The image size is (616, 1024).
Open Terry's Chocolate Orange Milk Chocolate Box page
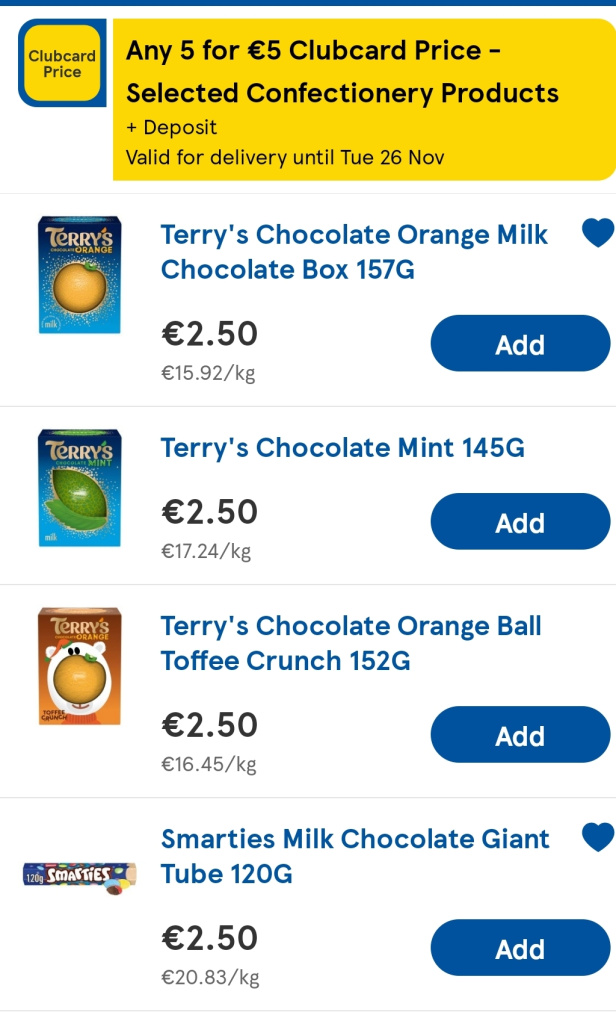[352, 252]
